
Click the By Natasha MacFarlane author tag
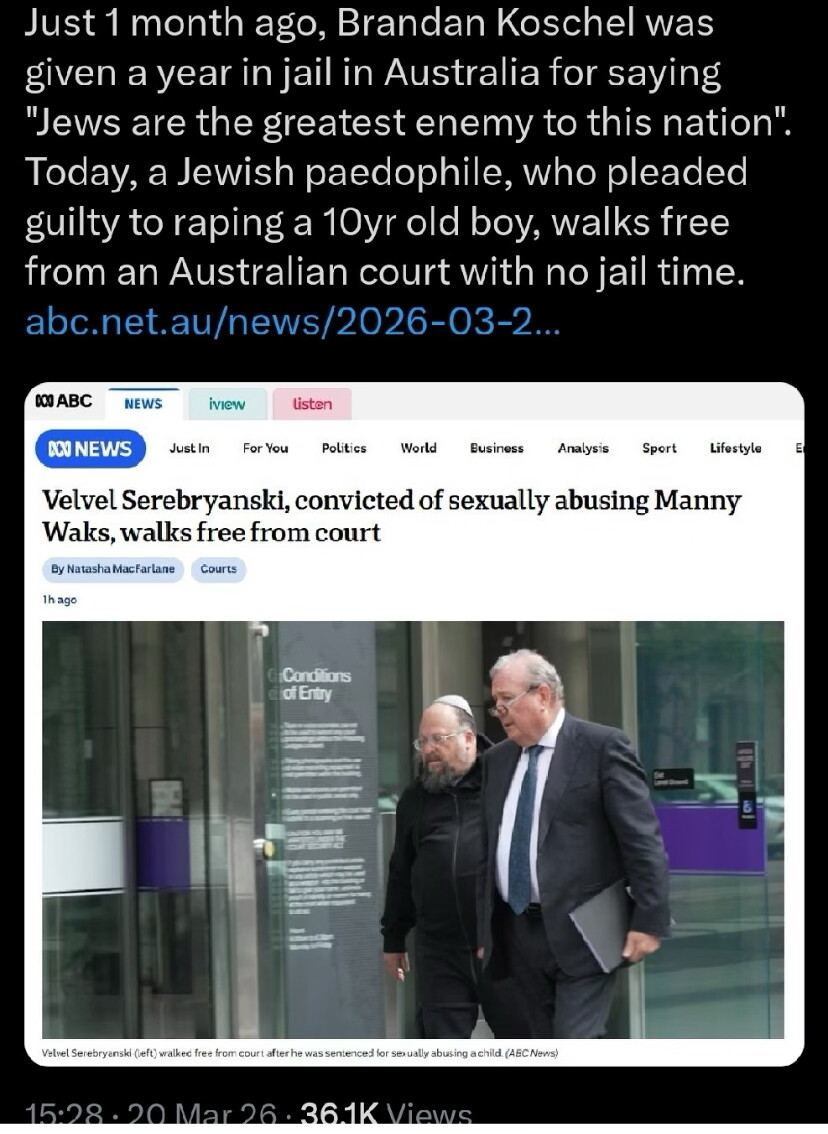click(113, 569)
